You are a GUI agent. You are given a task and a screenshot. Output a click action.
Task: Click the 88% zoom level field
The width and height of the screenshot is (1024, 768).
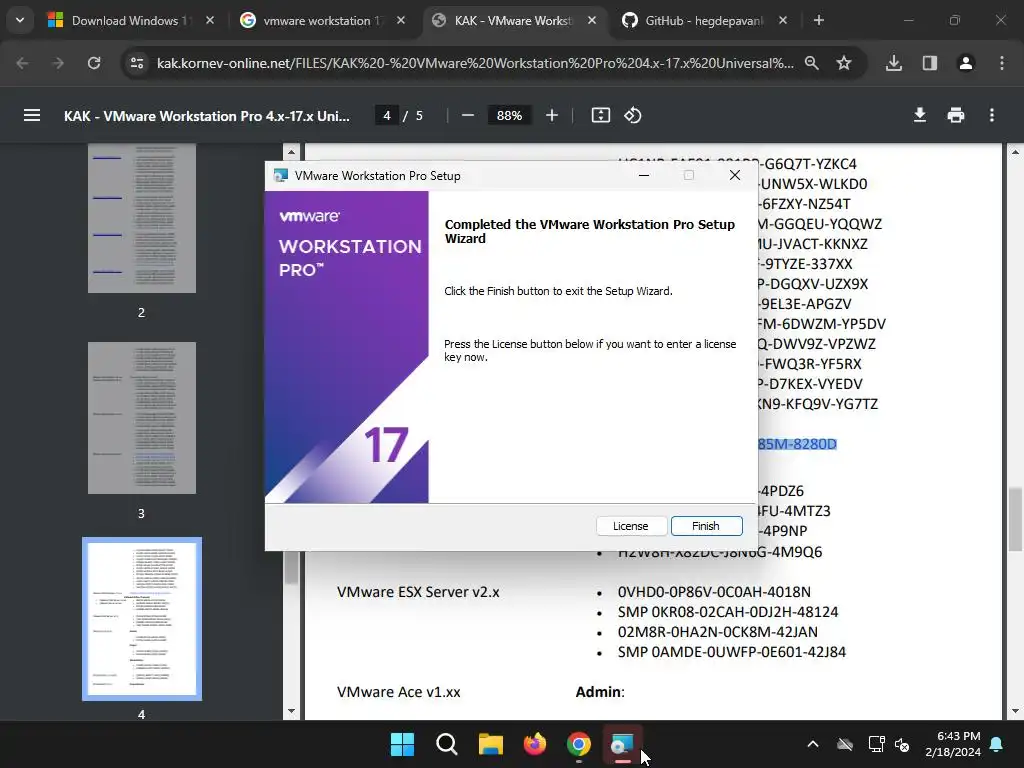509,116
